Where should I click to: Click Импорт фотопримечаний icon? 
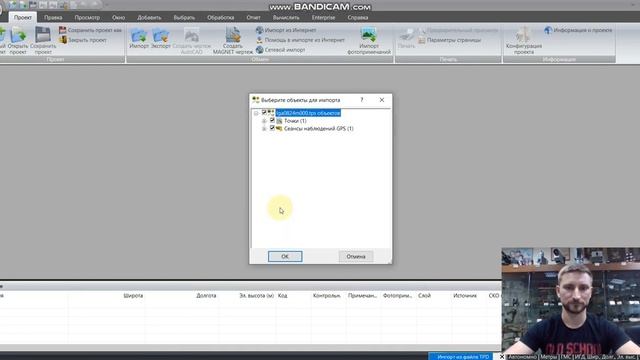coord(369,35)
